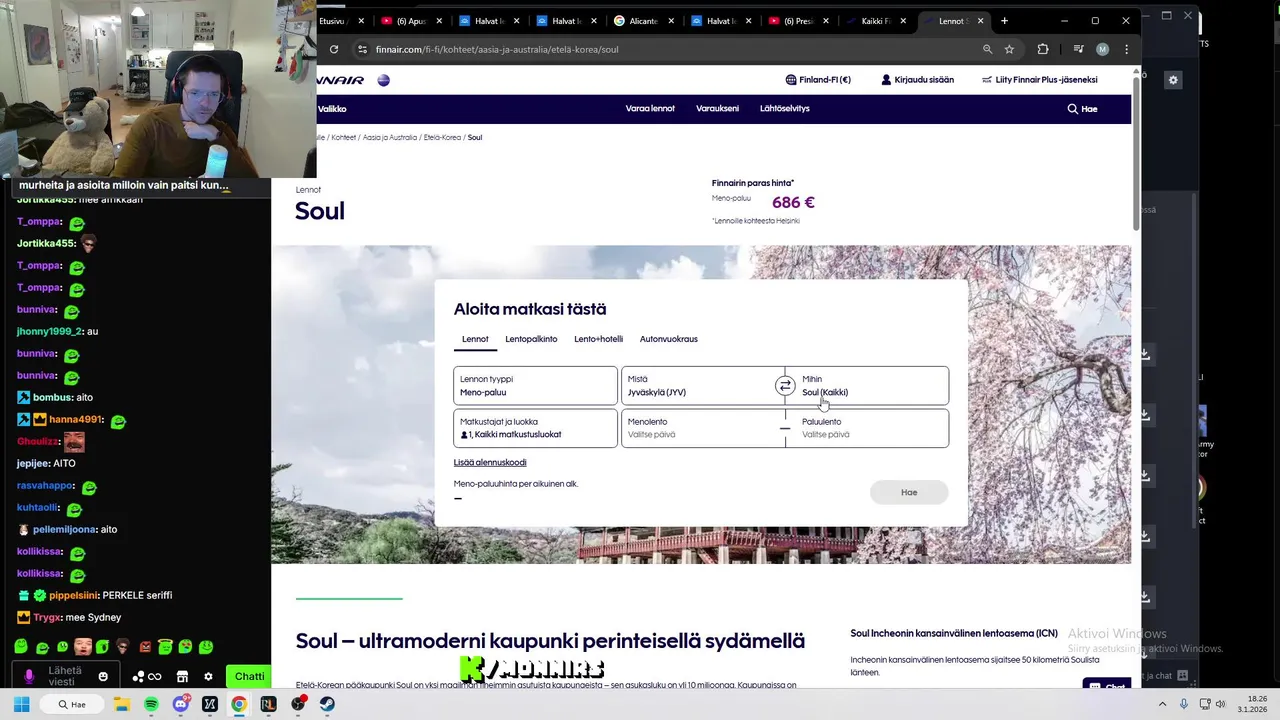Open Chrome media controls icon
Viewport: 1280px width, 720px height.
pos(1078,49)
